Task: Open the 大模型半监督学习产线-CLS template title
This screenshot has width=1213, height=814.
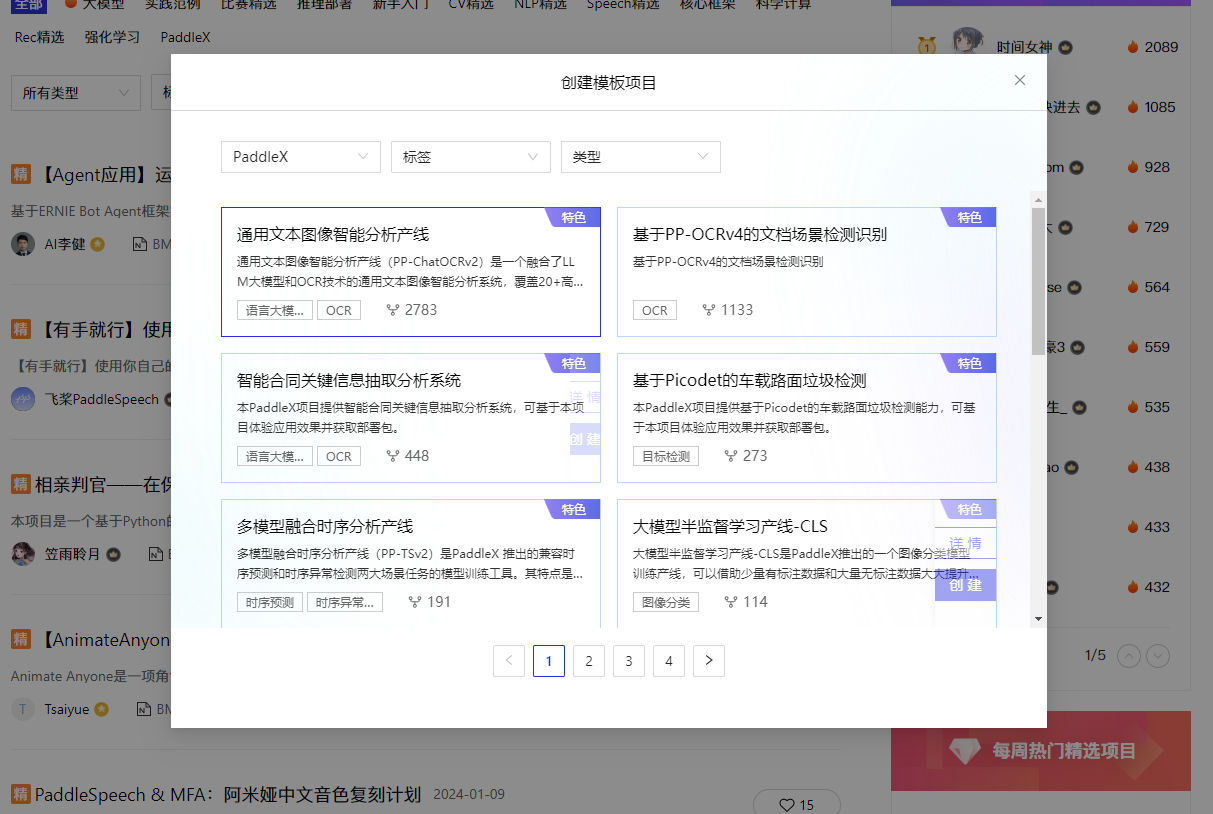Action: 730,526
